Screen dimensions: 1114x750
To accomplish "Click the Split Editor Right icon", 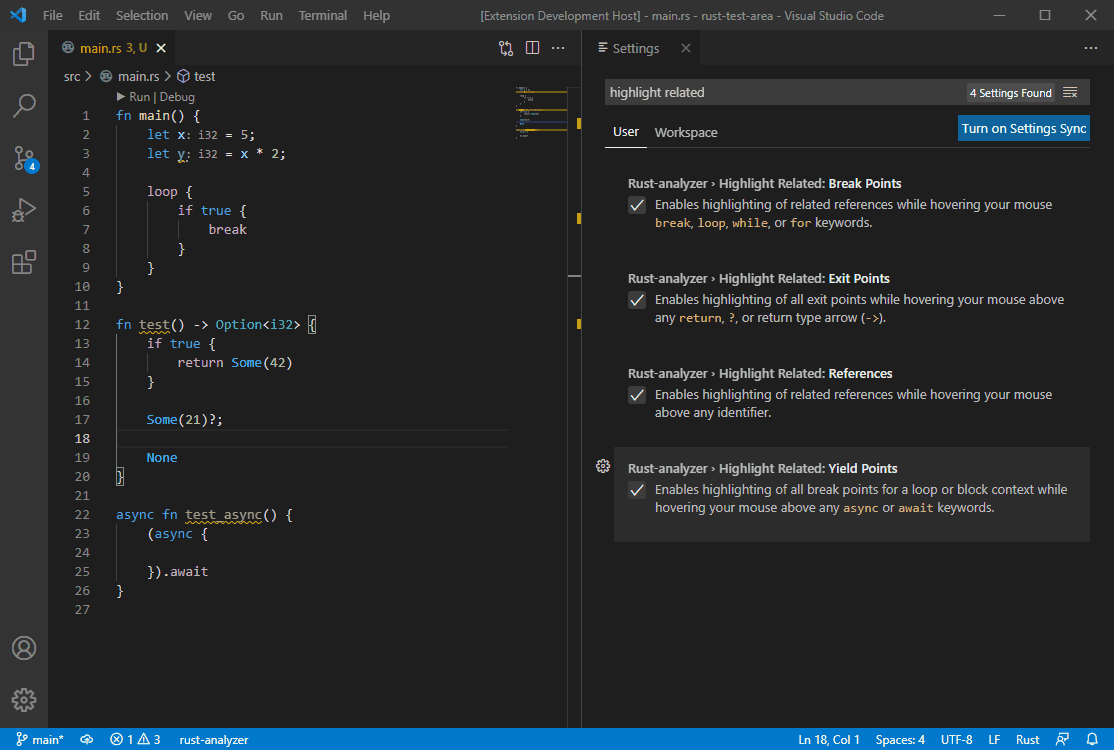I will coord(532,48).
